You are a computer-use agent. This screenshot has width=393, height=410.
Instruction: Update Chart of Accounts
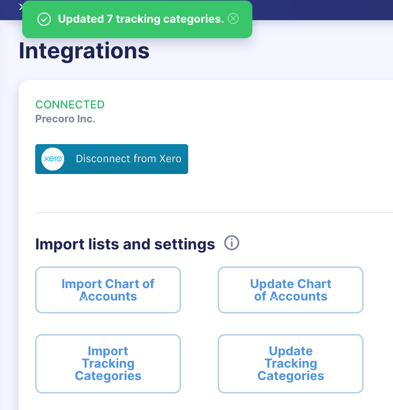click(x=291, y=290)
